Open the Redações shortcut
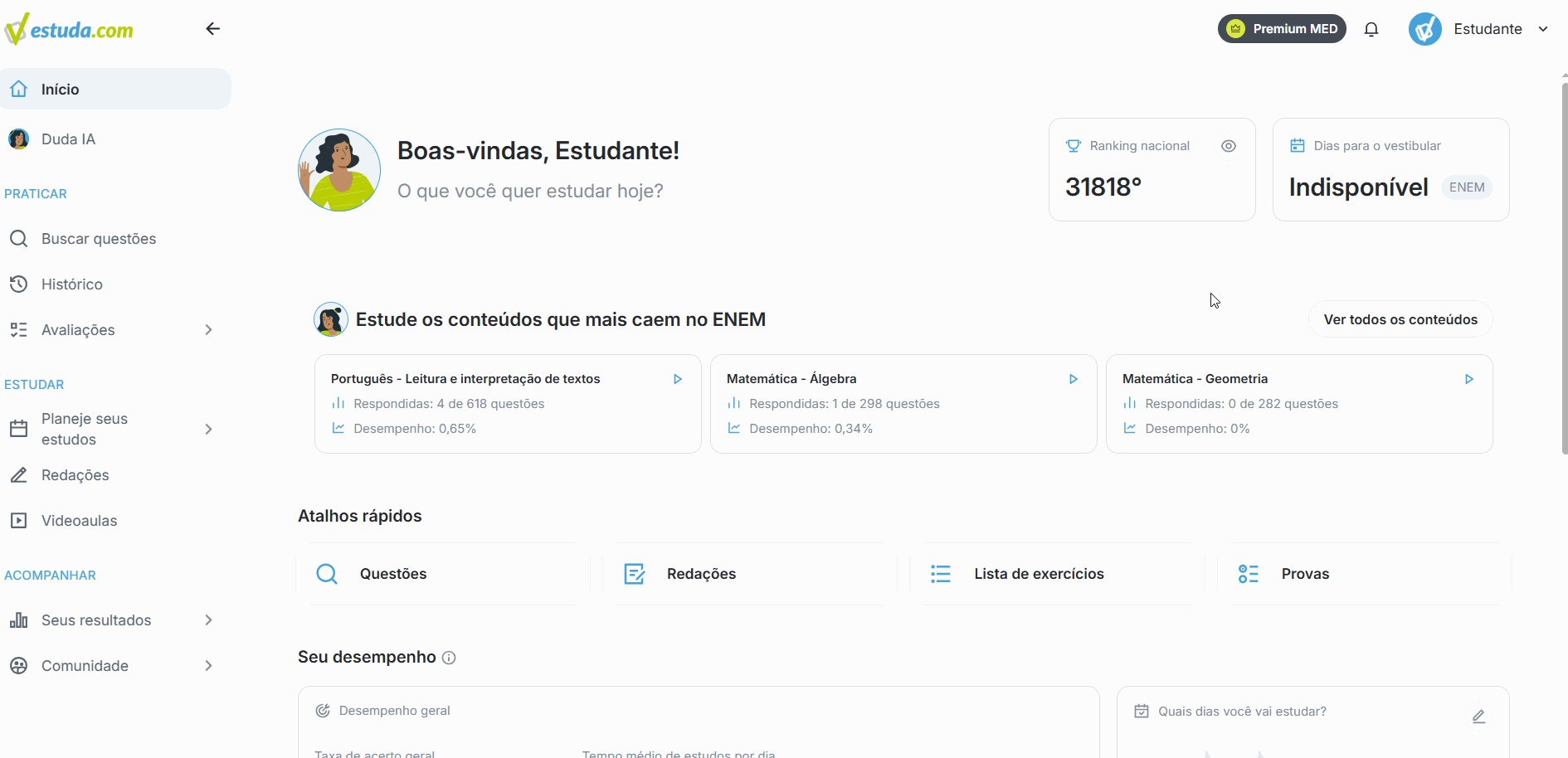 tap(751, 574)
